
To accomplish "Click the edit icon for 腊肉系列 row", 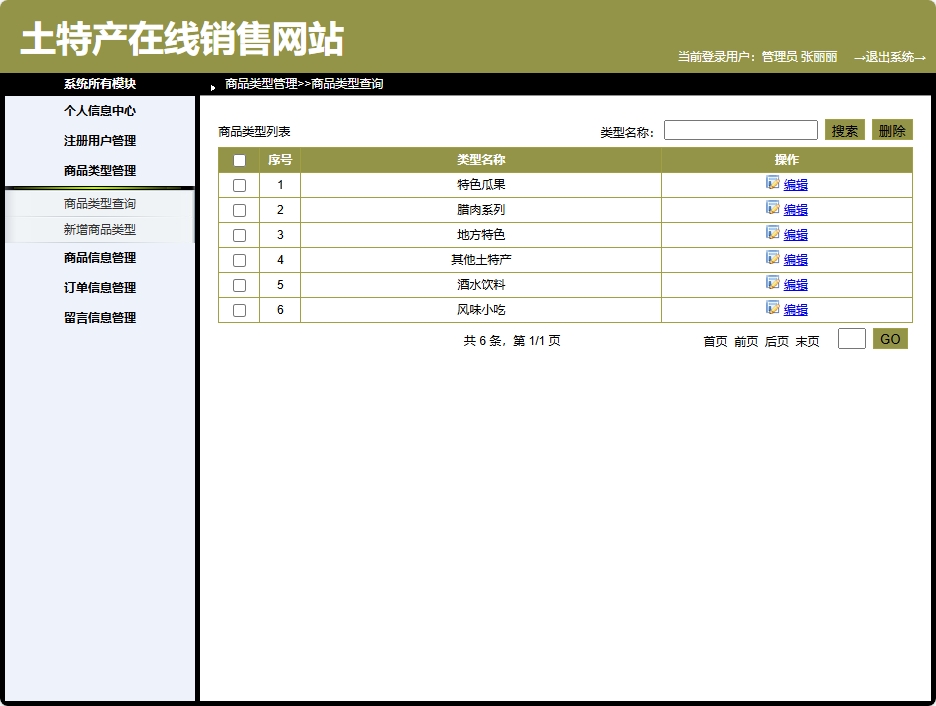I will point(772,209).
